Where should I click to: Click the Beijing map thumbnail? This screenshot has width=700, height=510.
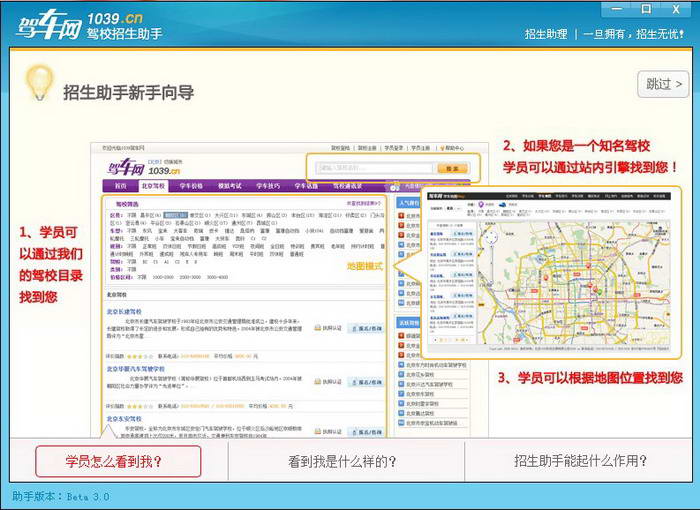point(548,275)
